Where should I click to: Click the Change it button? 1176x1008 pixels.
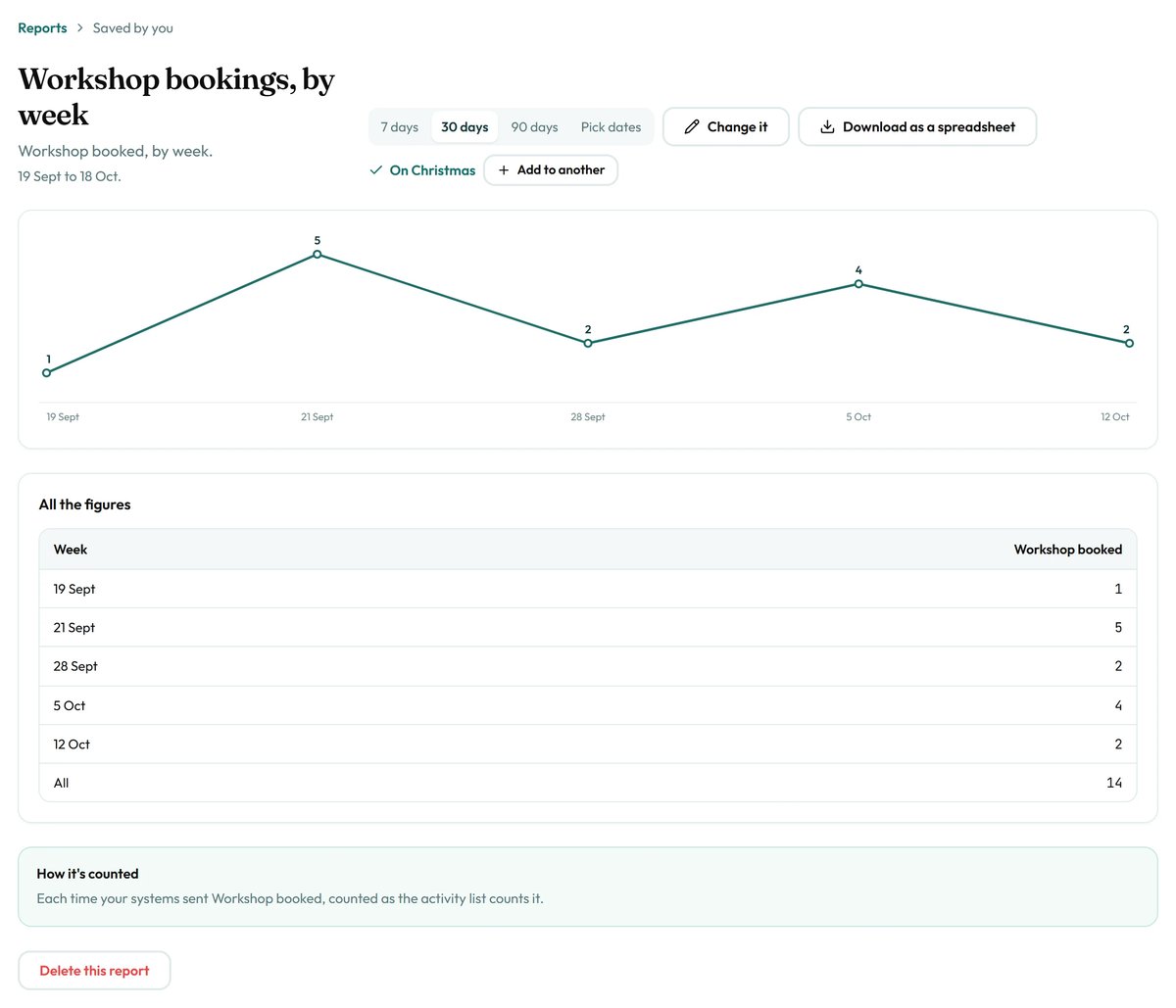[726, 127]
